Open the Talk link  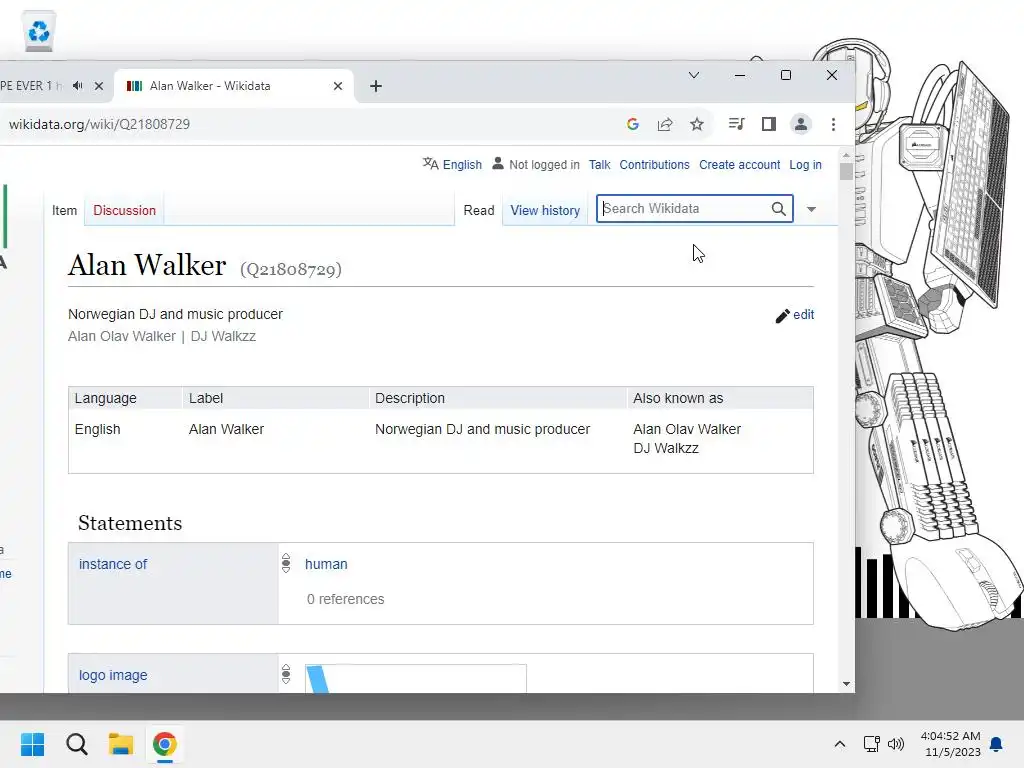(600, 165)
